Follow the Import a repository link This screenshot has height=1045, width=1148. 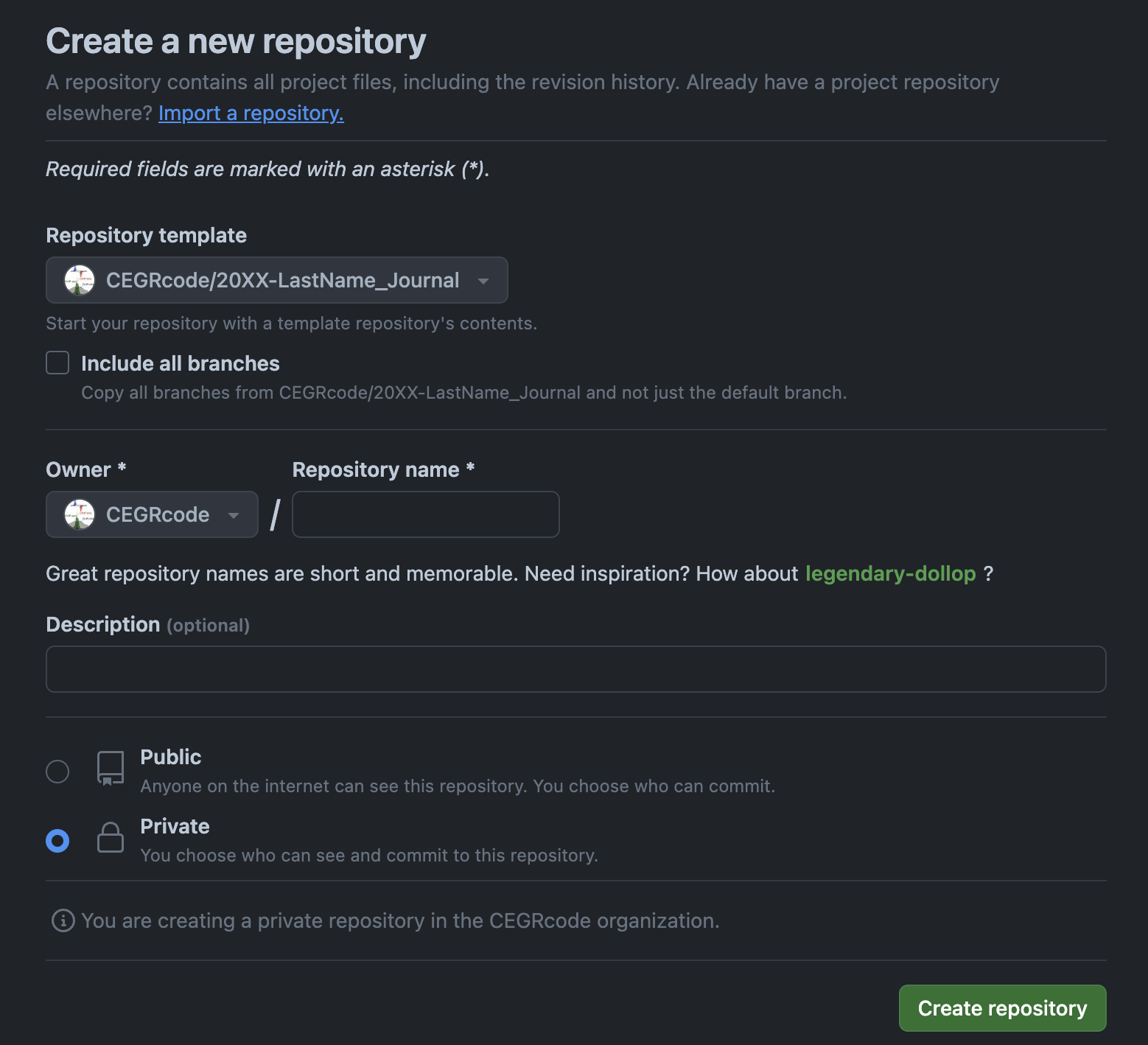tap(251, 113)
